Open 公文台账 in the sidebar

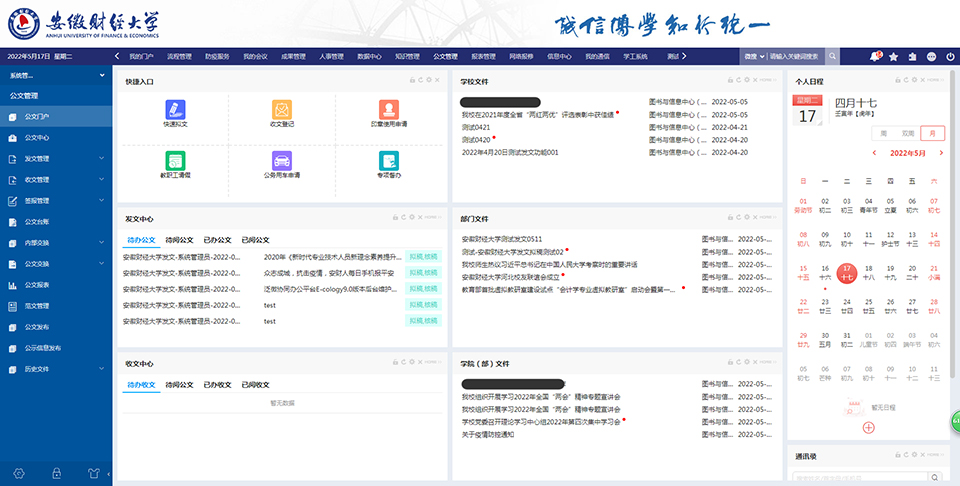[37, 222]
